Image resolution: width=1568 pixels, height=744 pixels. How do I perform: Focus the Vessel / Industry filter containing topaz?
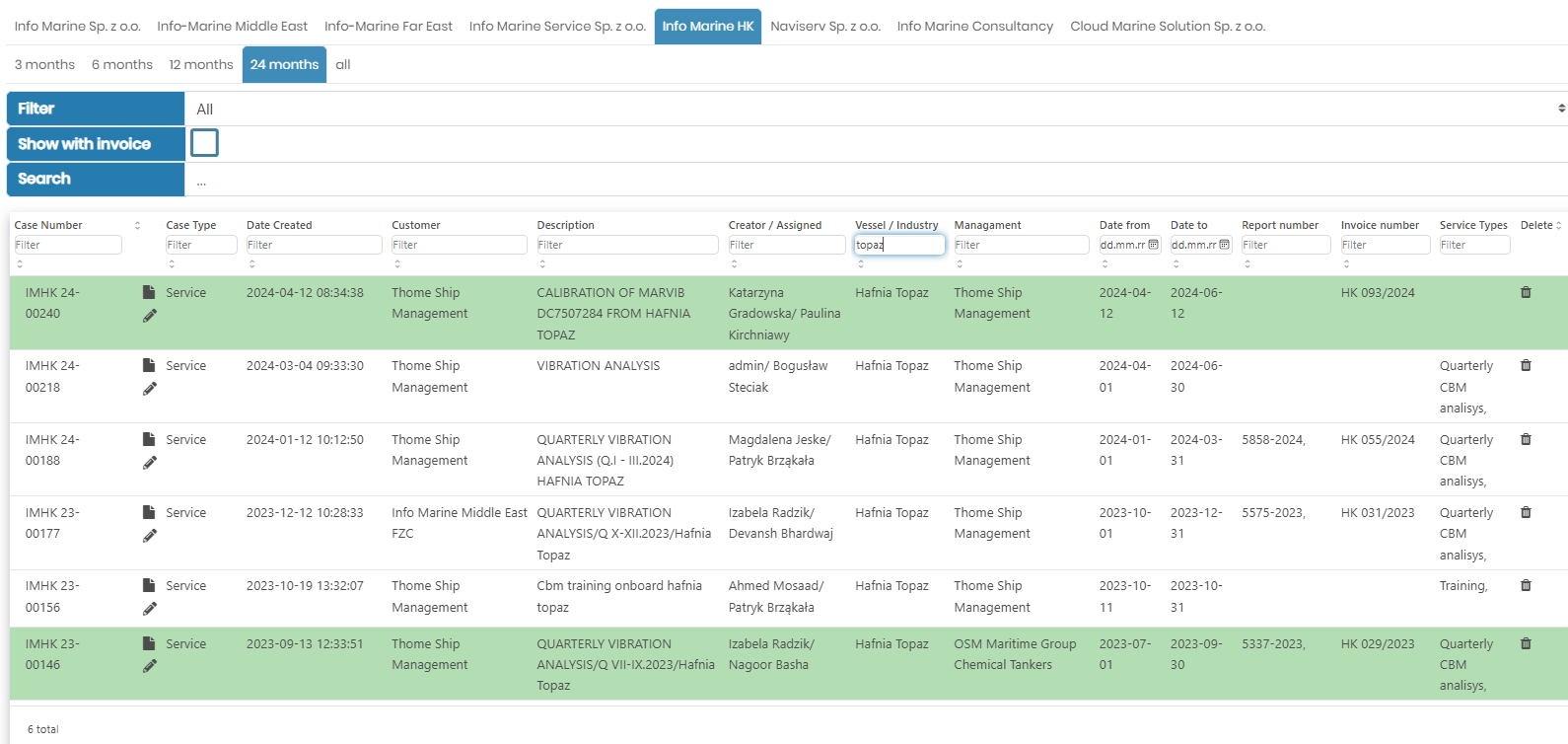click(x=898, y=245)
